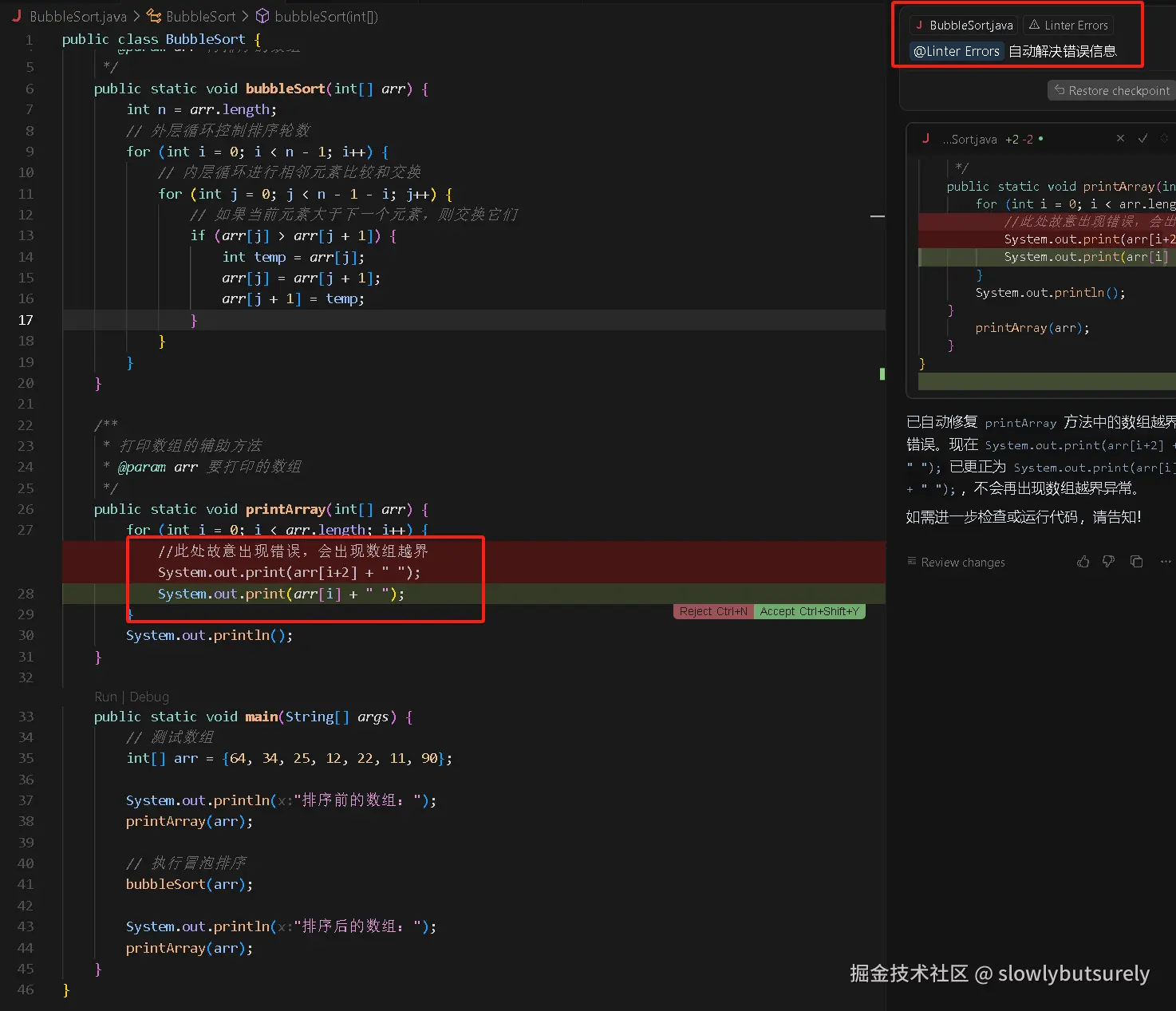Accept the diff with the checkmark icon
Viewport: 1176px width, 1011px height.
coord(1142,138)
